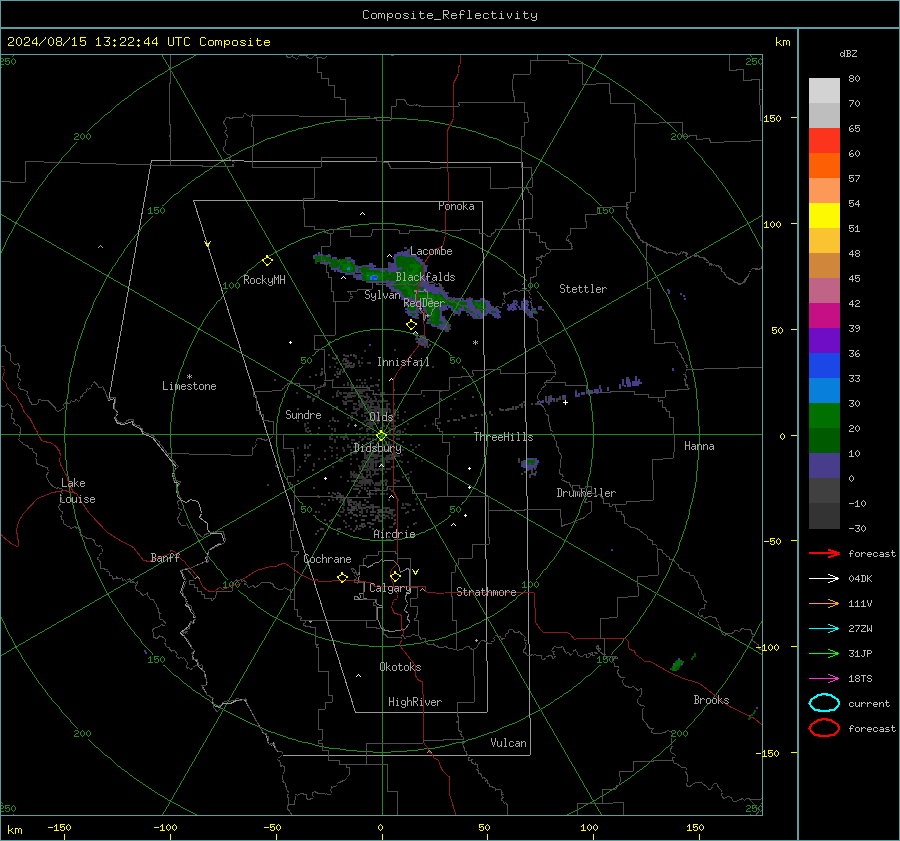Click the Blackfalds city label
The image size is (900, 841).
pyautogui.click(x=425, y=277)
